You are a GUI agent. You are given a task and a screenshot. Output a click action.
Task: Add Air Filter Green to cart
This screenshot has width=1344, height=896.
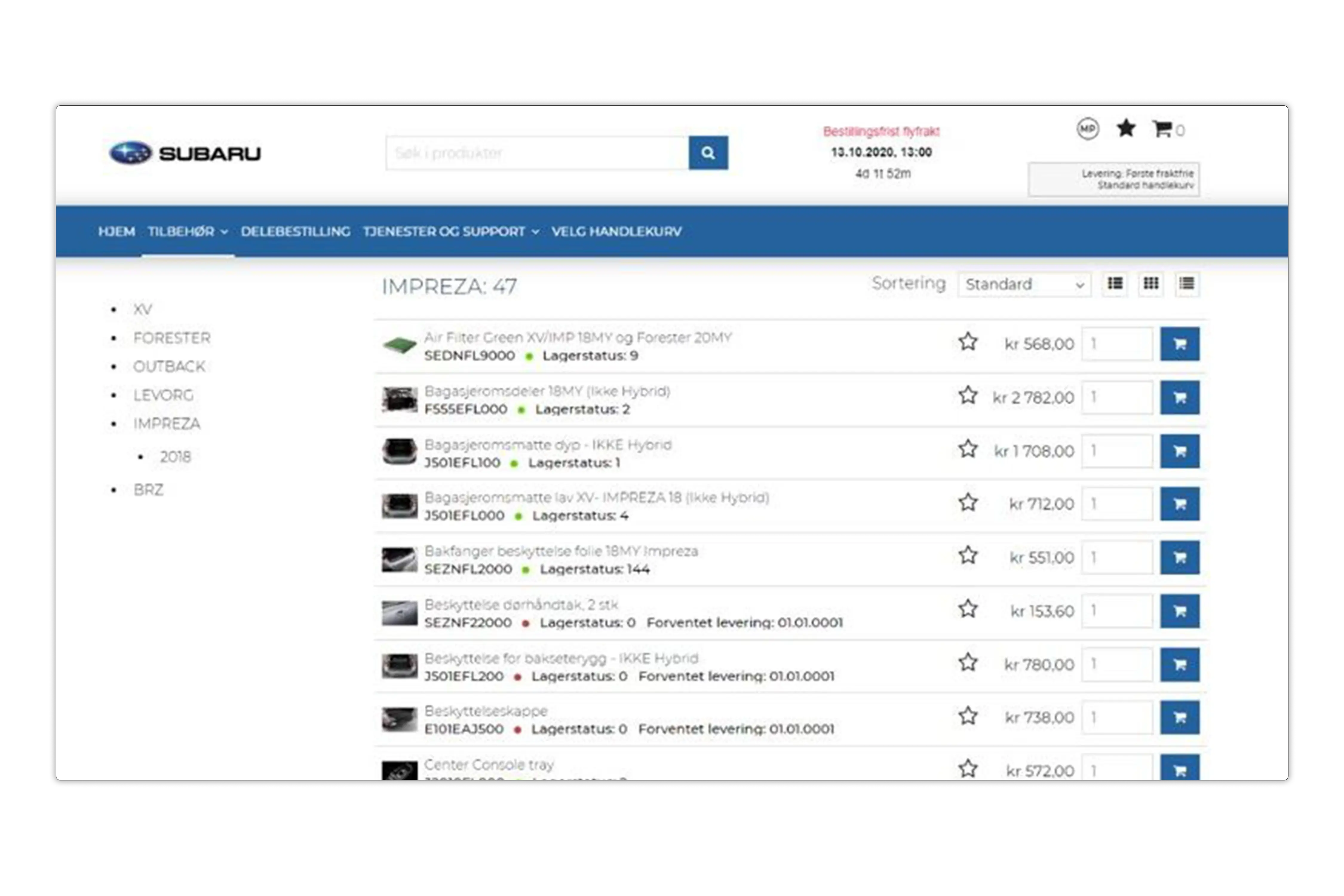[1179, 344]
